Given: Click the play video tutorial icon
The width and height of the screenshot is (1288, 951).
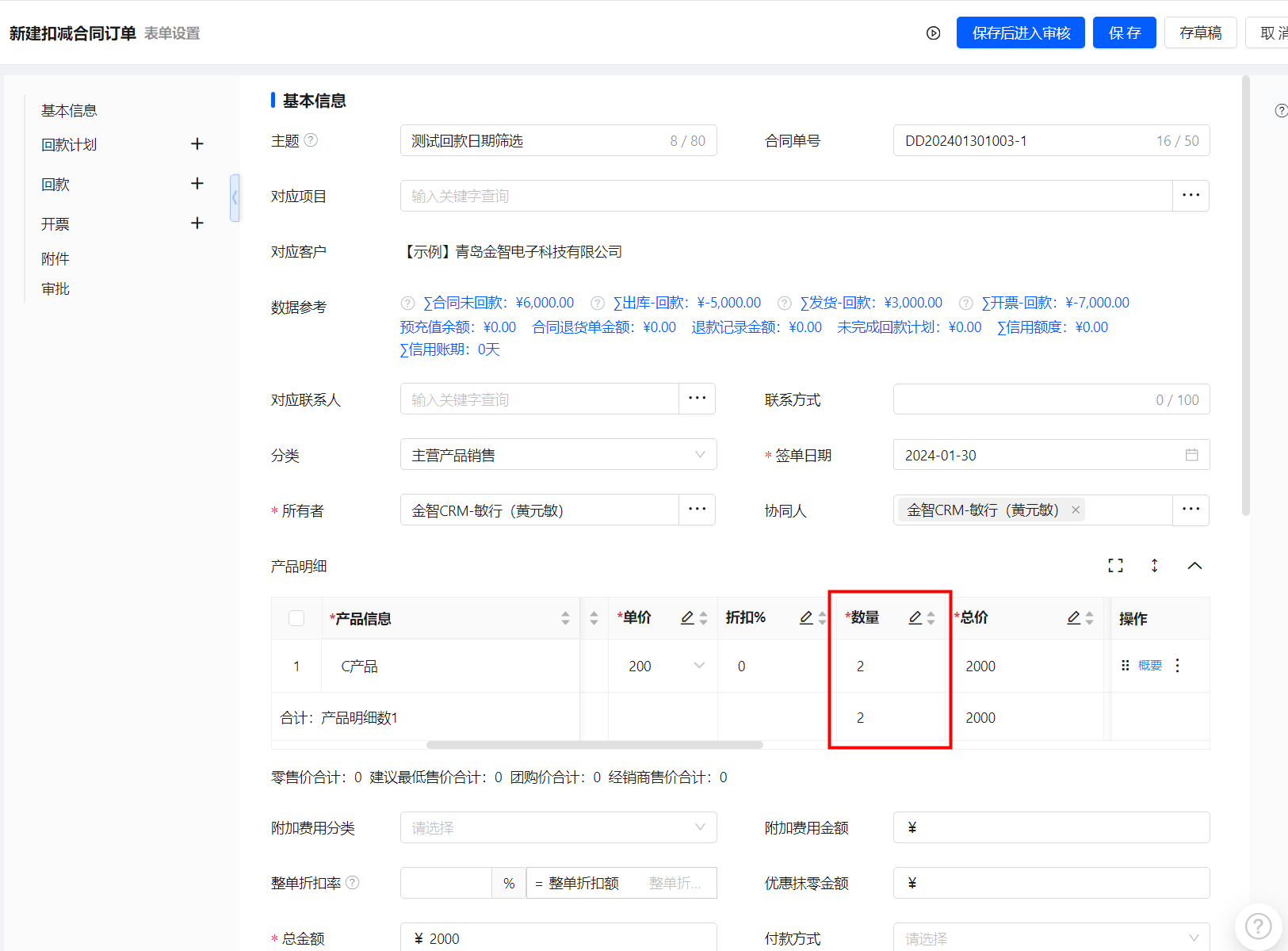Looking at the screenshot, I should [x=933, y=33].
